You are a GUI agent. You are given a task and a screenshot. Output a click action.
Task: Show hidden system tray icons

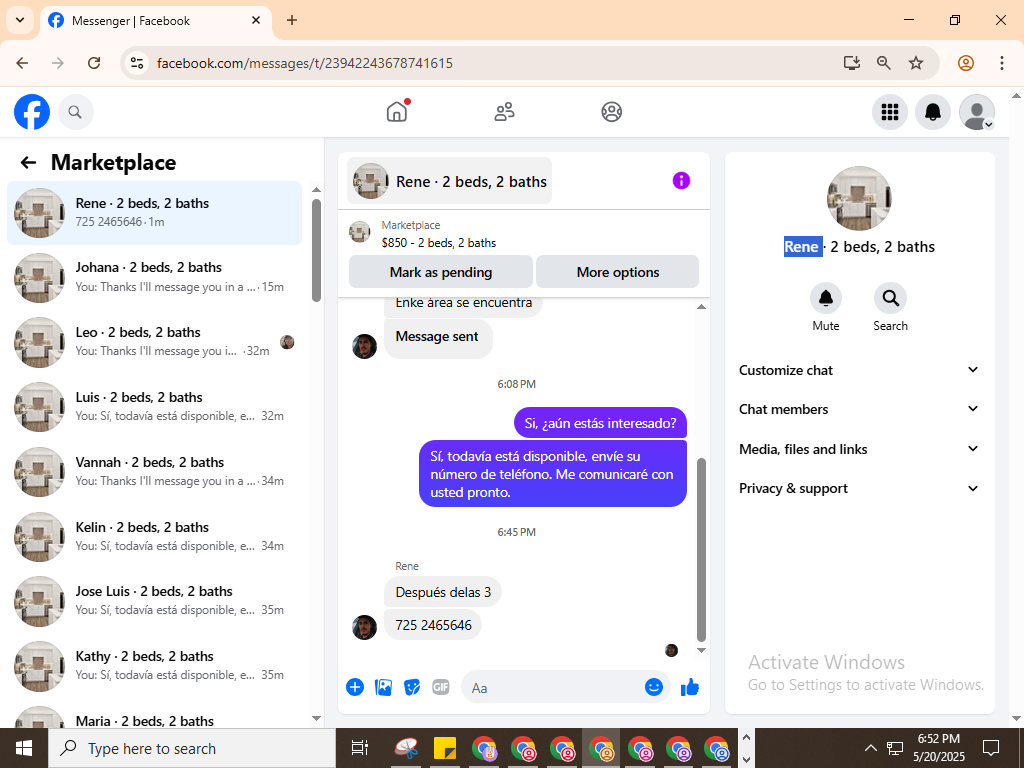870,748
